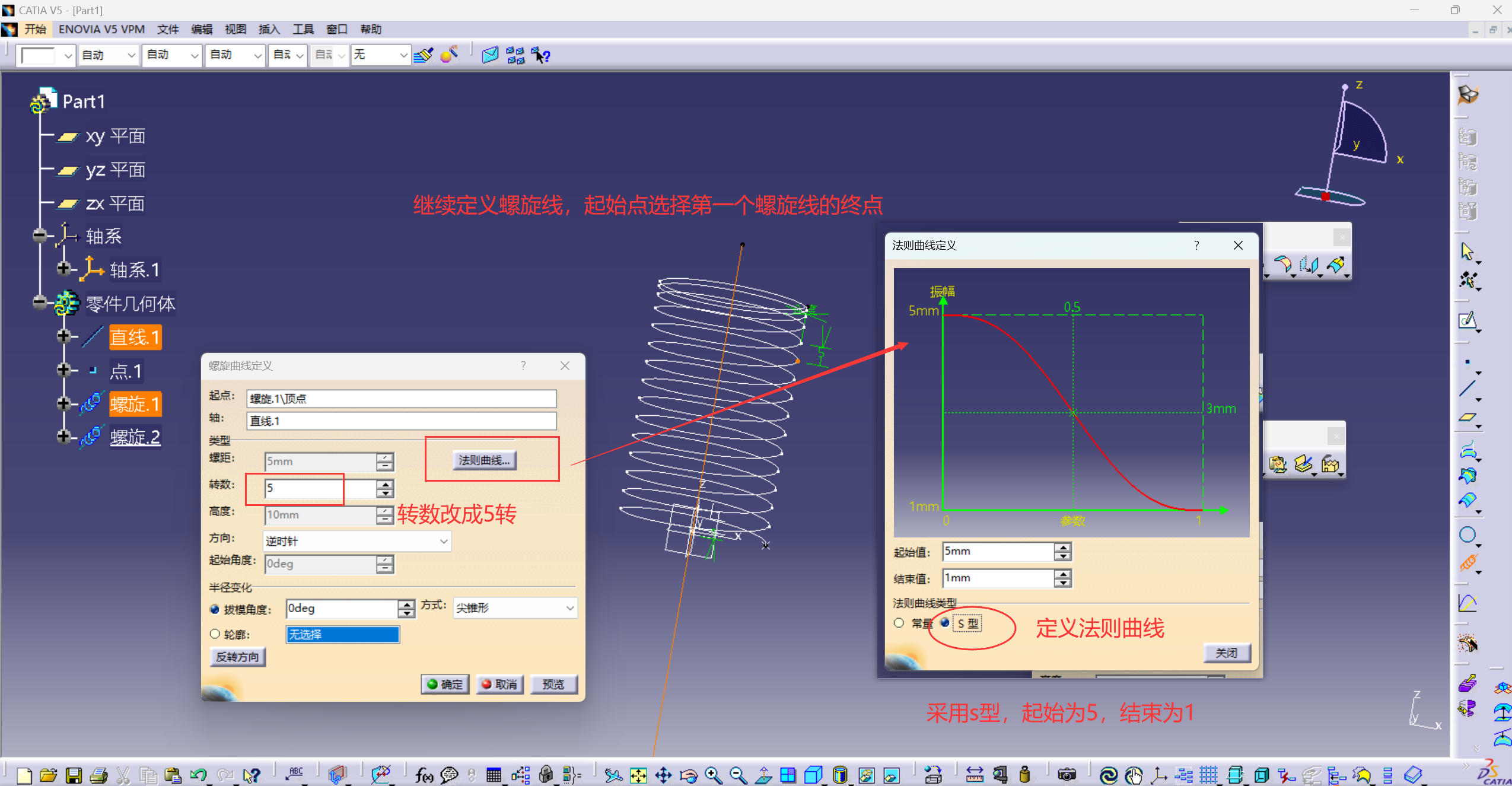
Task: Click 关闭 in the law curve dialog
Action: click(x=1226, y=653)
